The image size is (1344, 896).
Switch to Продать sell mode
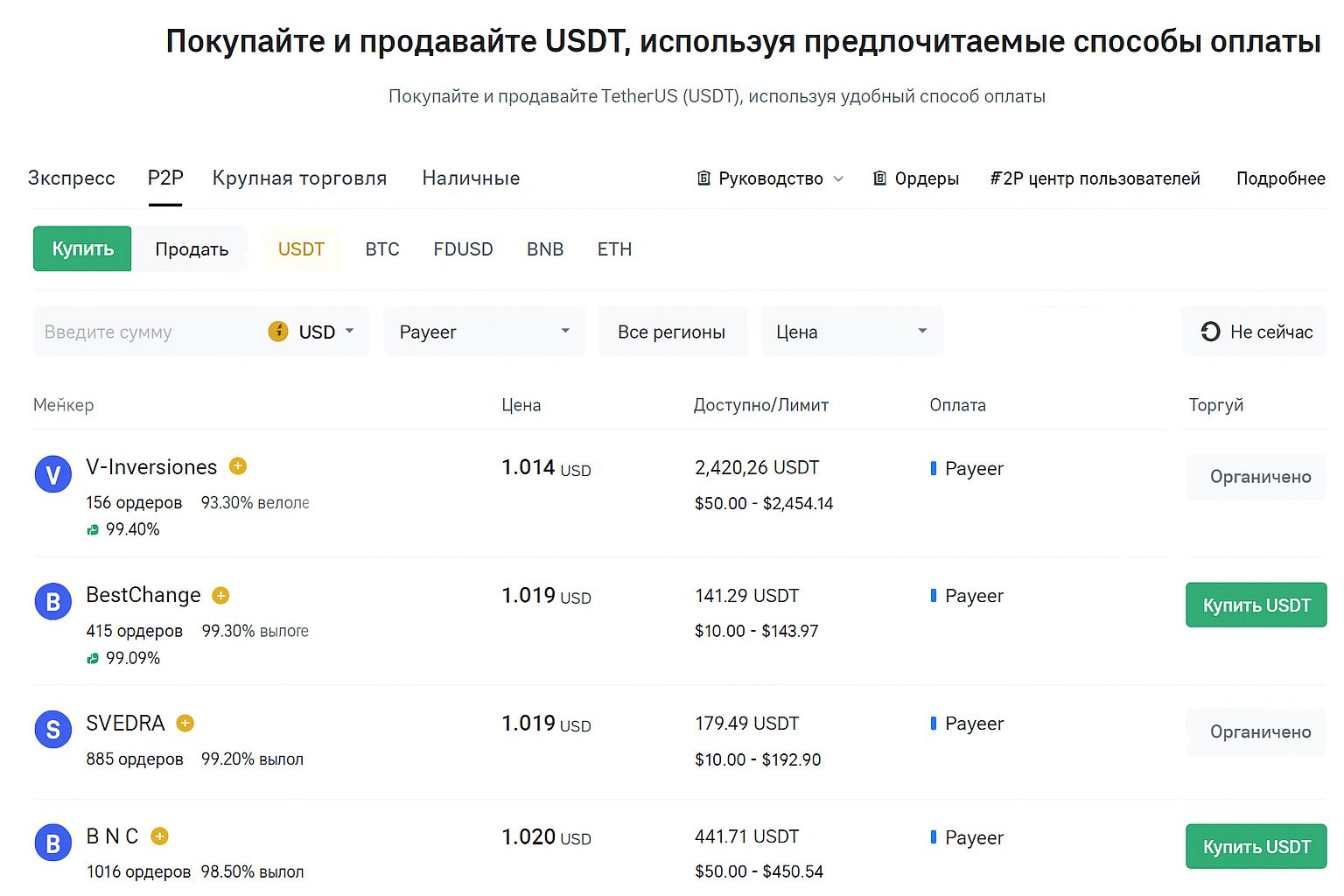(192, 249)
